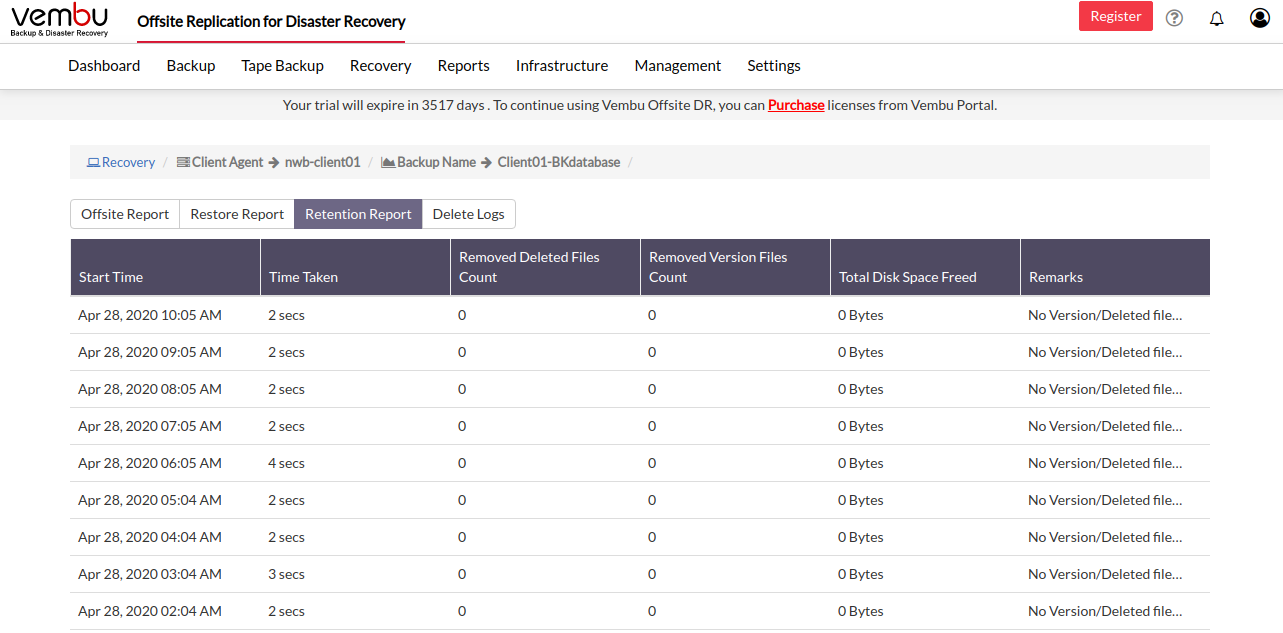The image size is (1283, 633).
Task: Open the Management menu
Action: (678, 66)
